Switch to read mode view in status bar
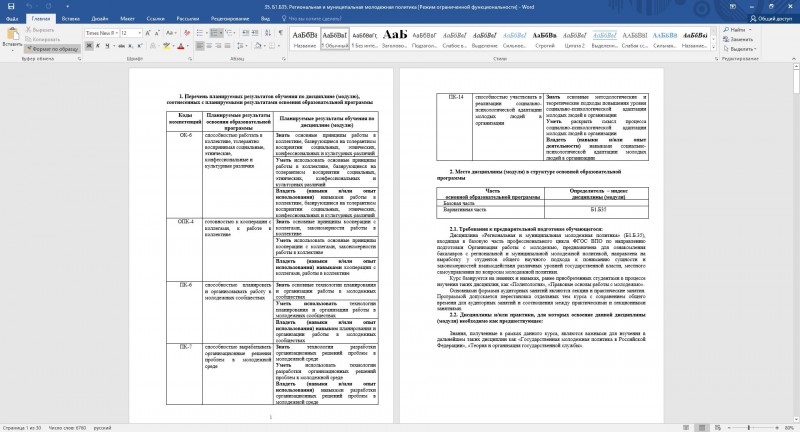Screen dimensions: 800x432 (x=686, y=428)
